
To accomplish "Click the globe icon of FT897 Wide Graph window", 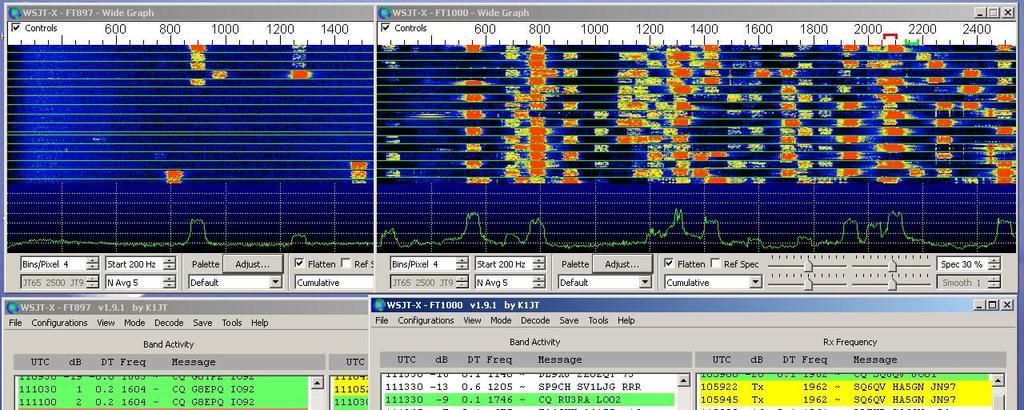I will [13, 12].
